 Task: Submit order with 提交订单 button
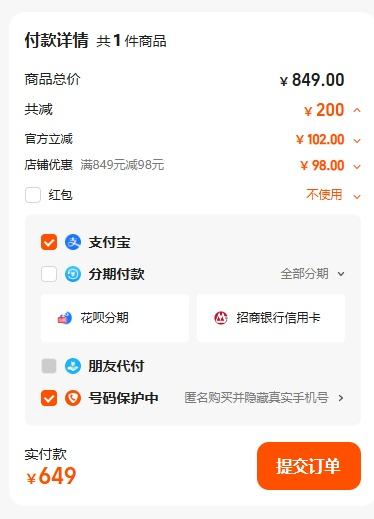click(309, 466)
